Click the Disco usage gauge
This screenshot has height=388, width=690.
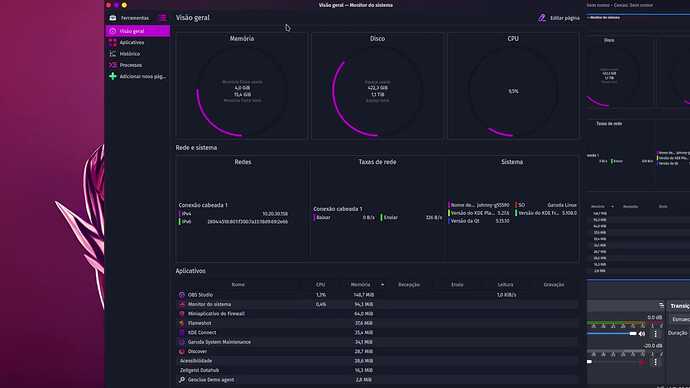[377, 92]
